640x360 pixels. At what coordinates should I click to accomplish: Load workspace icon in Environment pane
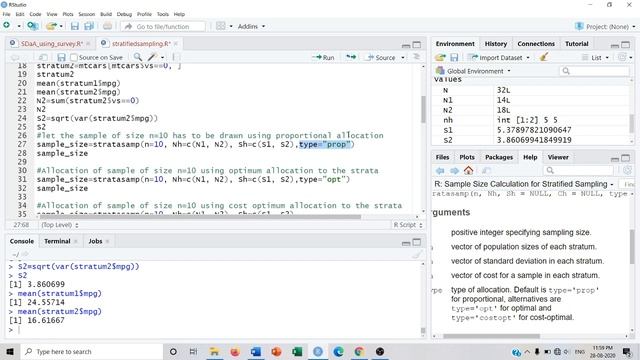point(440,58)
